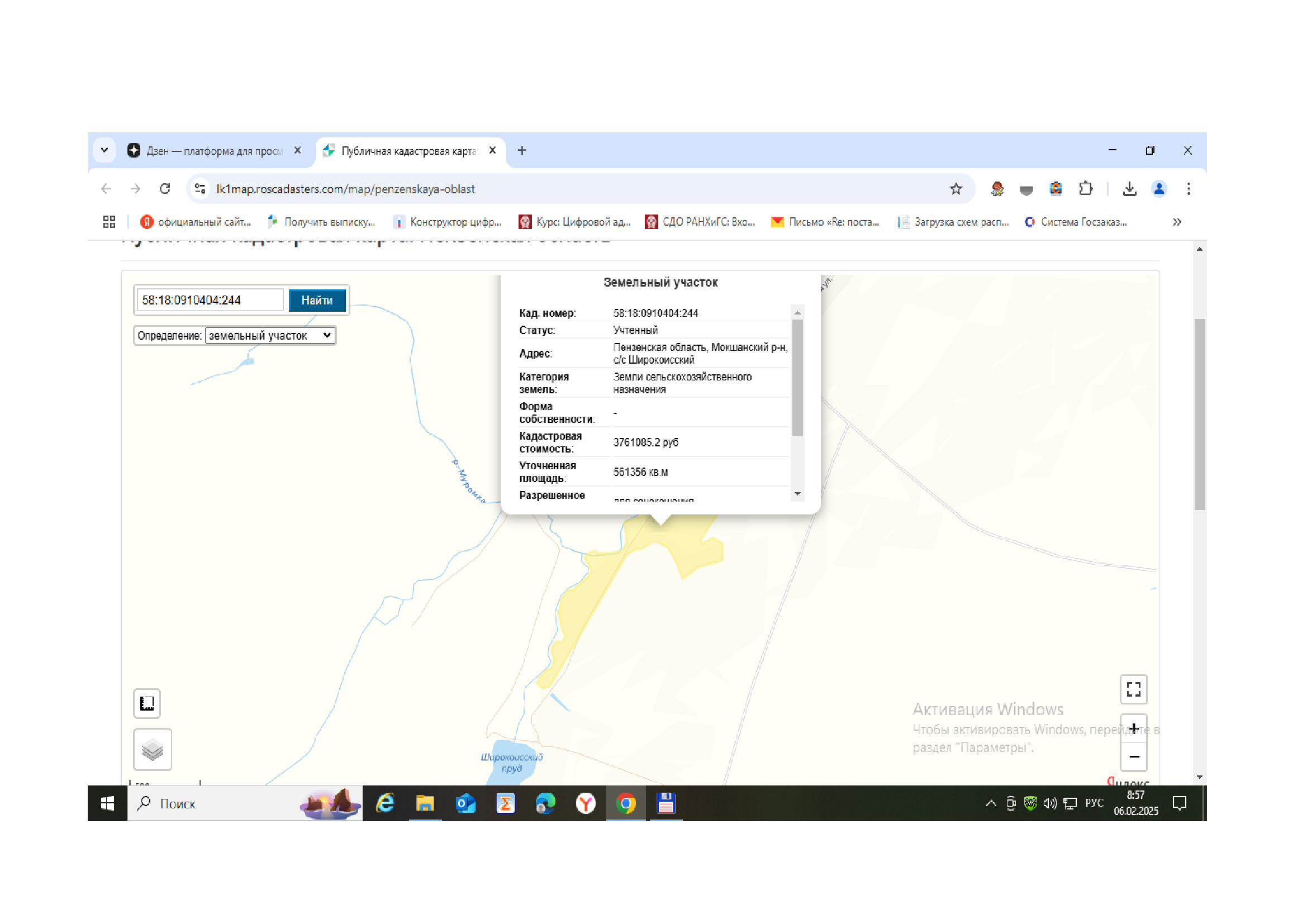The width and height of the screenshot is (1307, 924).
Task: Click the site information icon in address bar
Action: point(200,189)
